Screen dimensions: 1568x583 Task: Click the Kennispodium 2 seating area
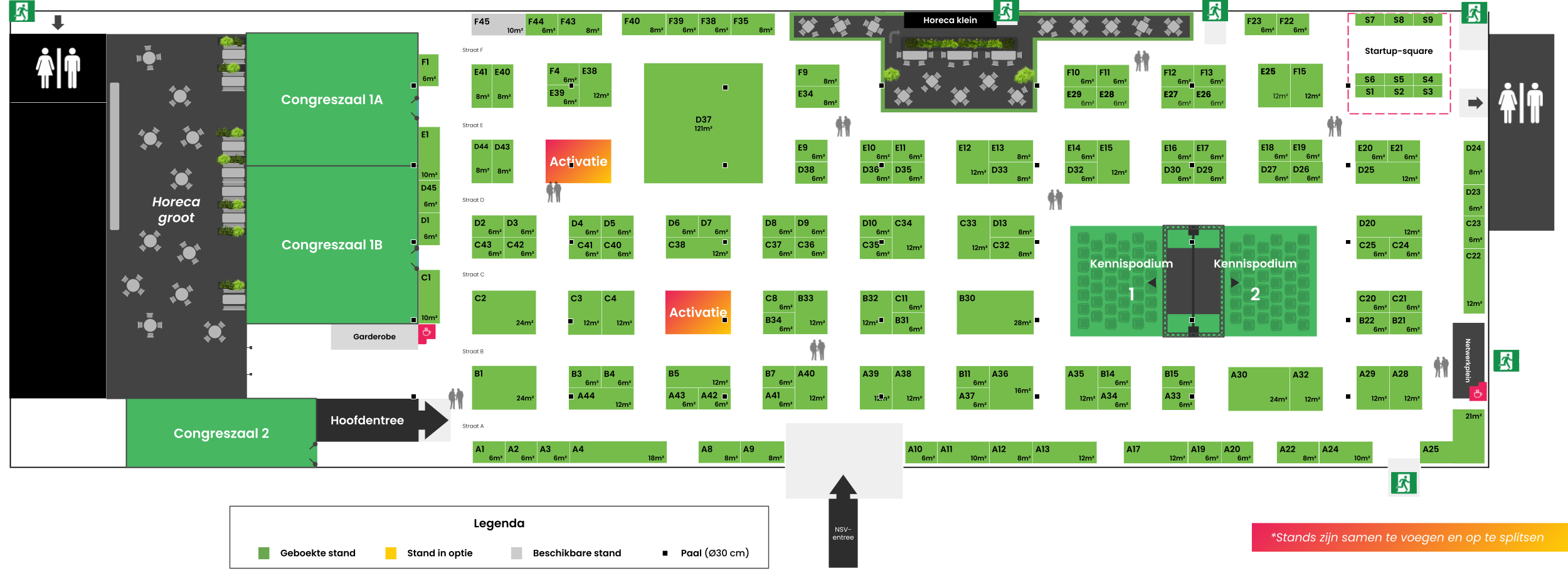coord(1270,281)
